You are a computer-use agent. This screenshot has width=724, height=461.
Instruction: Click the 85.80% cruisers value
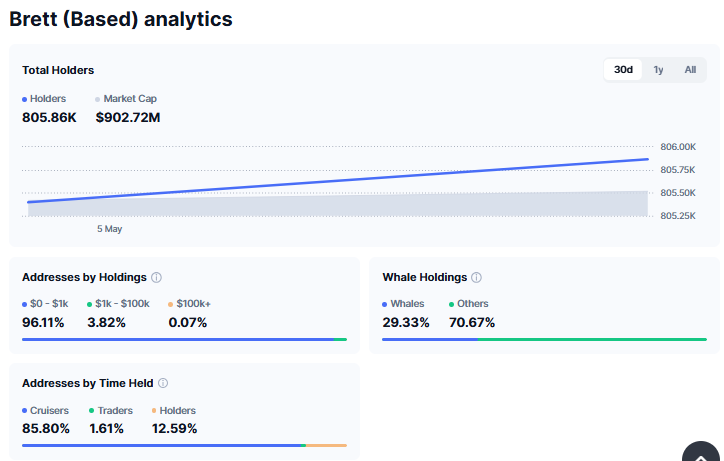pyautogui.click(x=46, y=429)
